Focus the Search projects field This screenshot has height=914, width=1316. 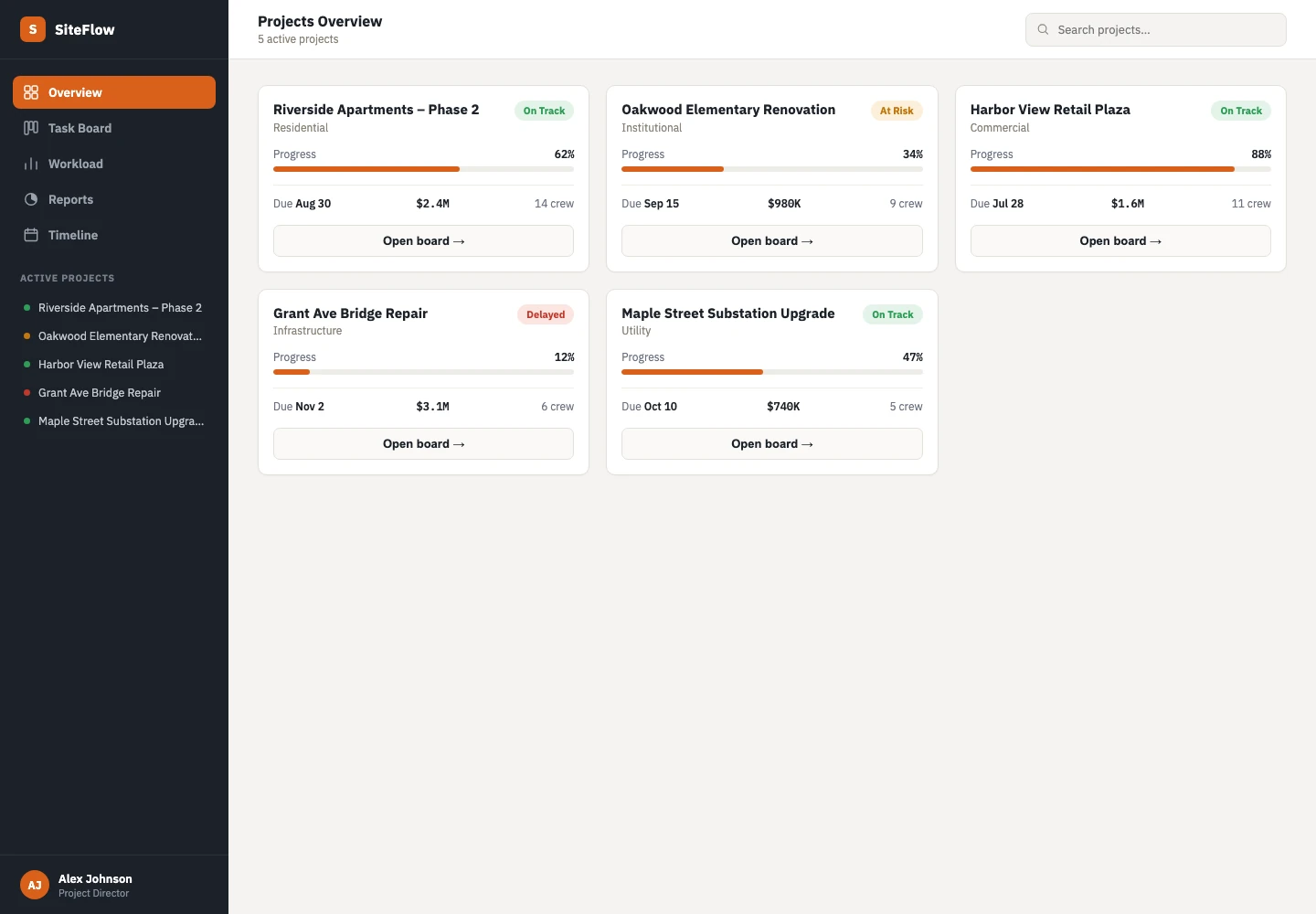(x=1156, y=29)
